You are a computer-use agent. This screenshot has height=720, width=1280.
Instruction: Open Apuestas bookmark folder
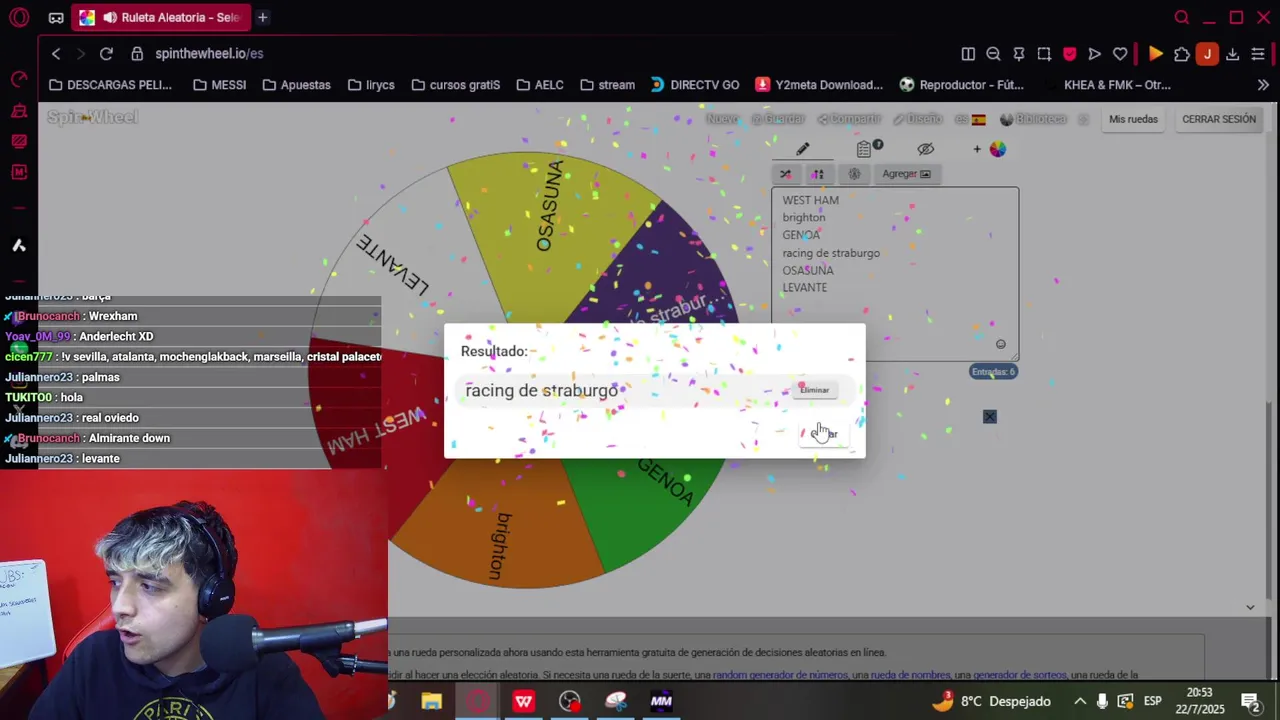pyautogui.click(x=296, y=85)
